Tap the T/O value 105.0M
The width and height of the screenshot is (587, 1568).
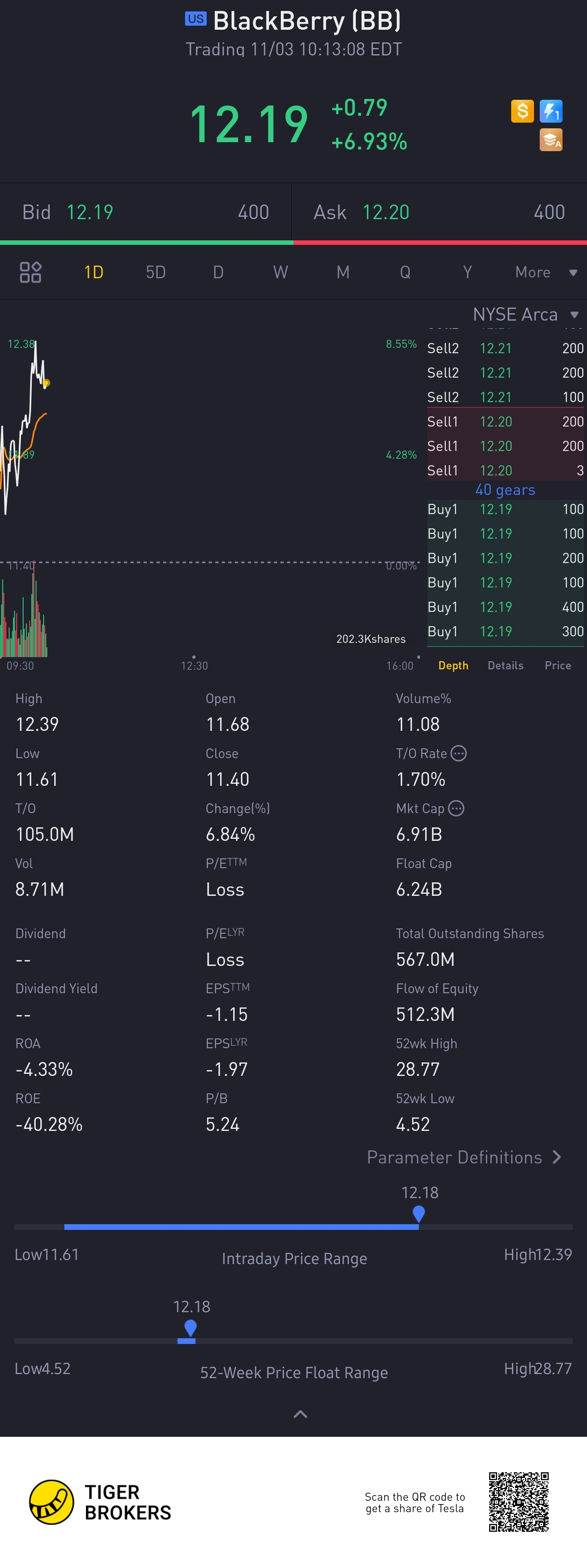pos(45,834)
